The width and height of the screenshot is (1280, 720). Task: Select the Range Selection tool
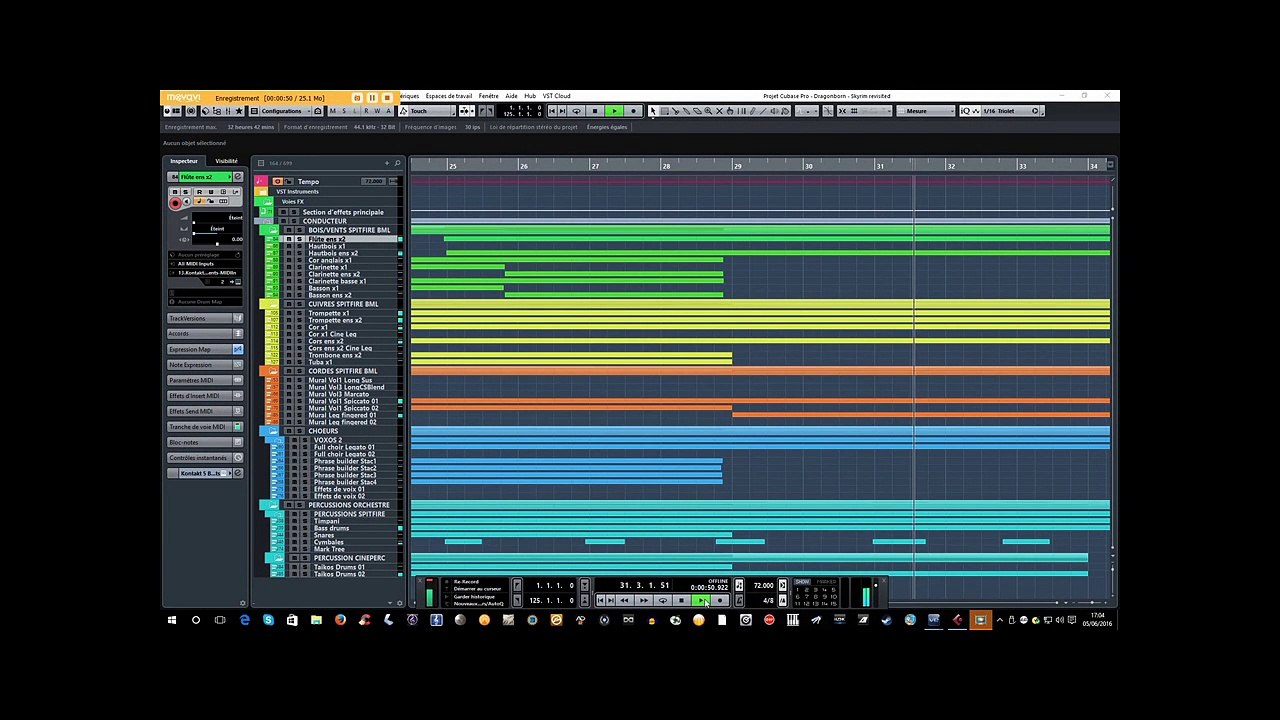click(663, 111)
